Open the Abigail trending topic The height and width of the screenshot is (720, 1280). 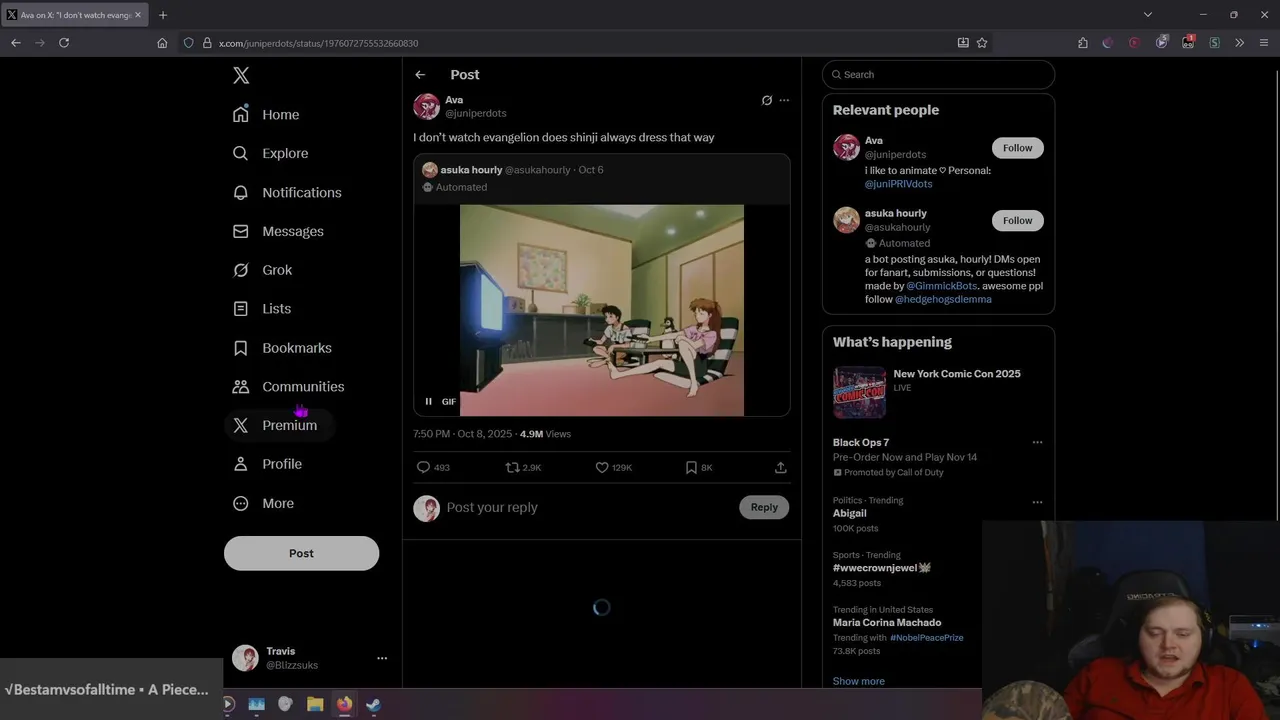pos(850,513)
